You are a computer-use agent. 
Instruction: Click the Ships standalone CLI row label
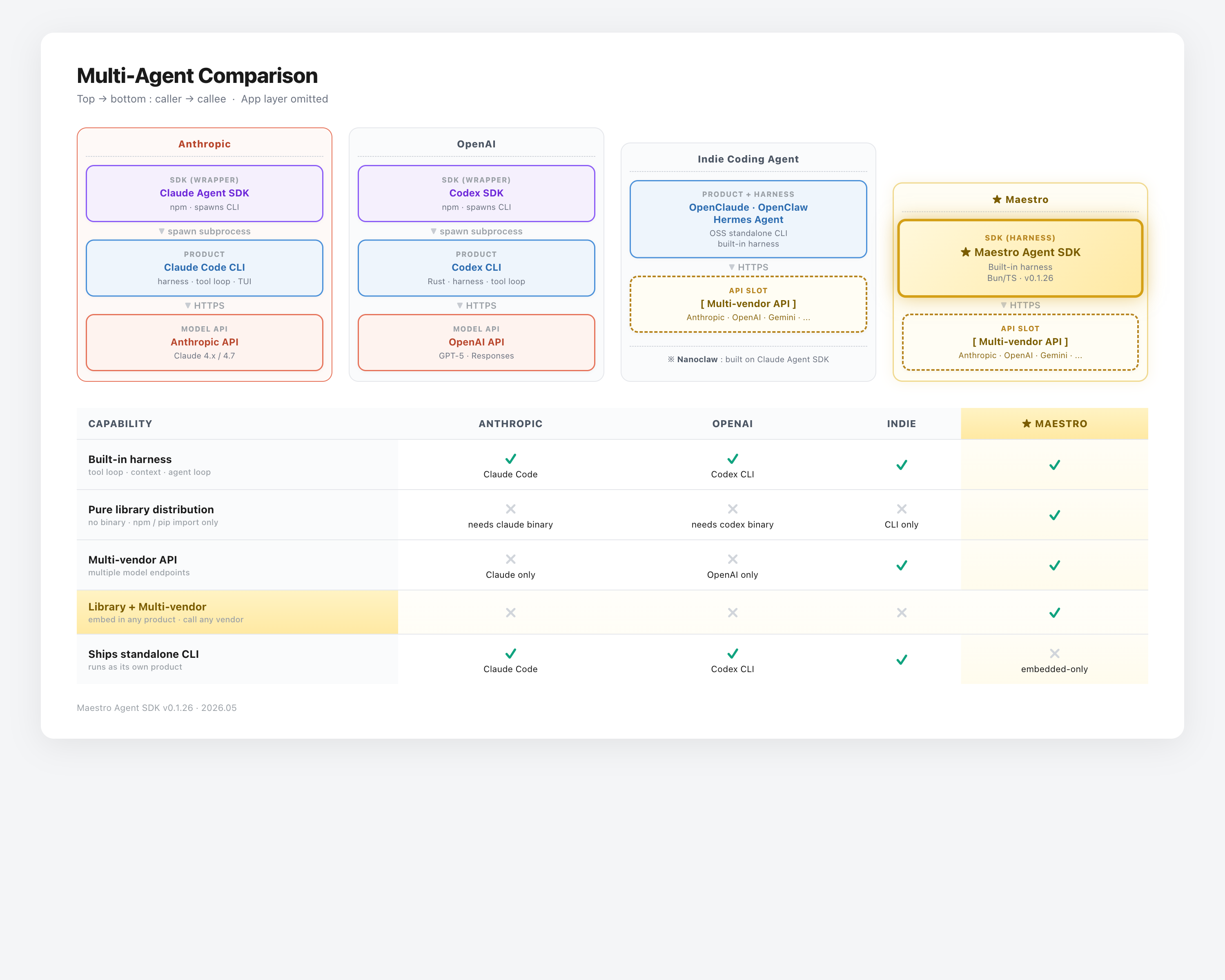pos(144,654)
